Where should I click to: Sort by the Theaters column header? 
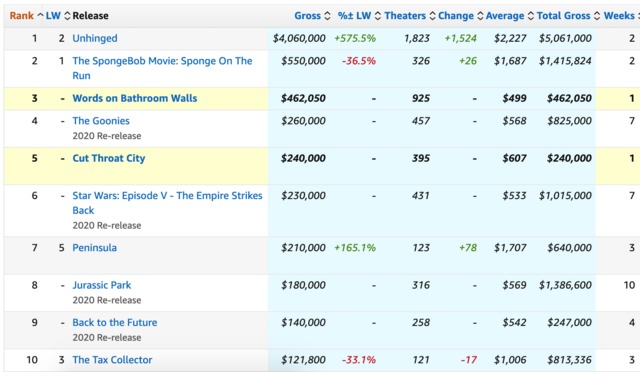405,16
